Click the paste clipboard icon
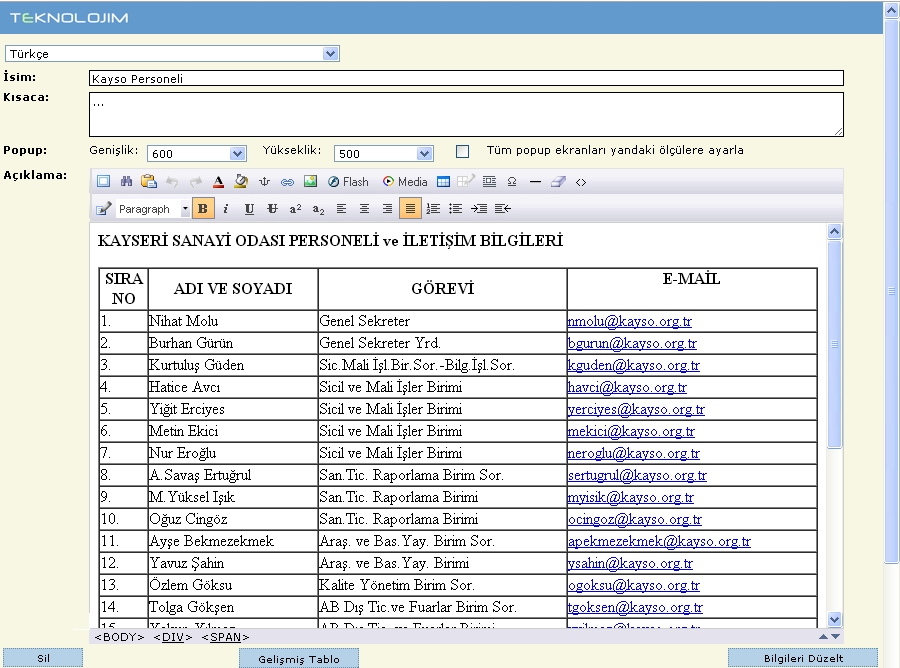The width and height of the screenshot is (900, 668). tap(149, 182)
